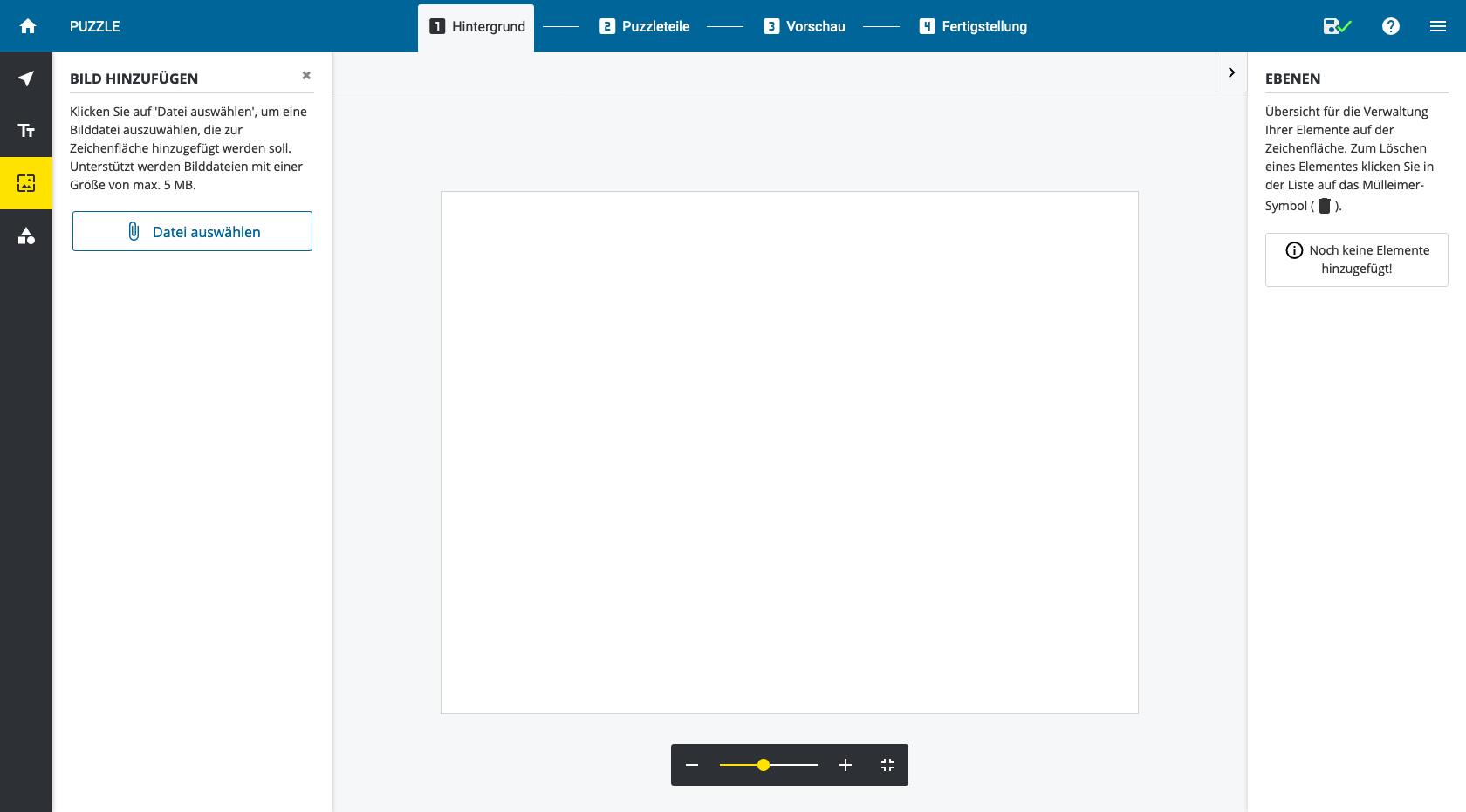Open the shapes tool in sidebar

pyautogui.click(x=26, y=235)
